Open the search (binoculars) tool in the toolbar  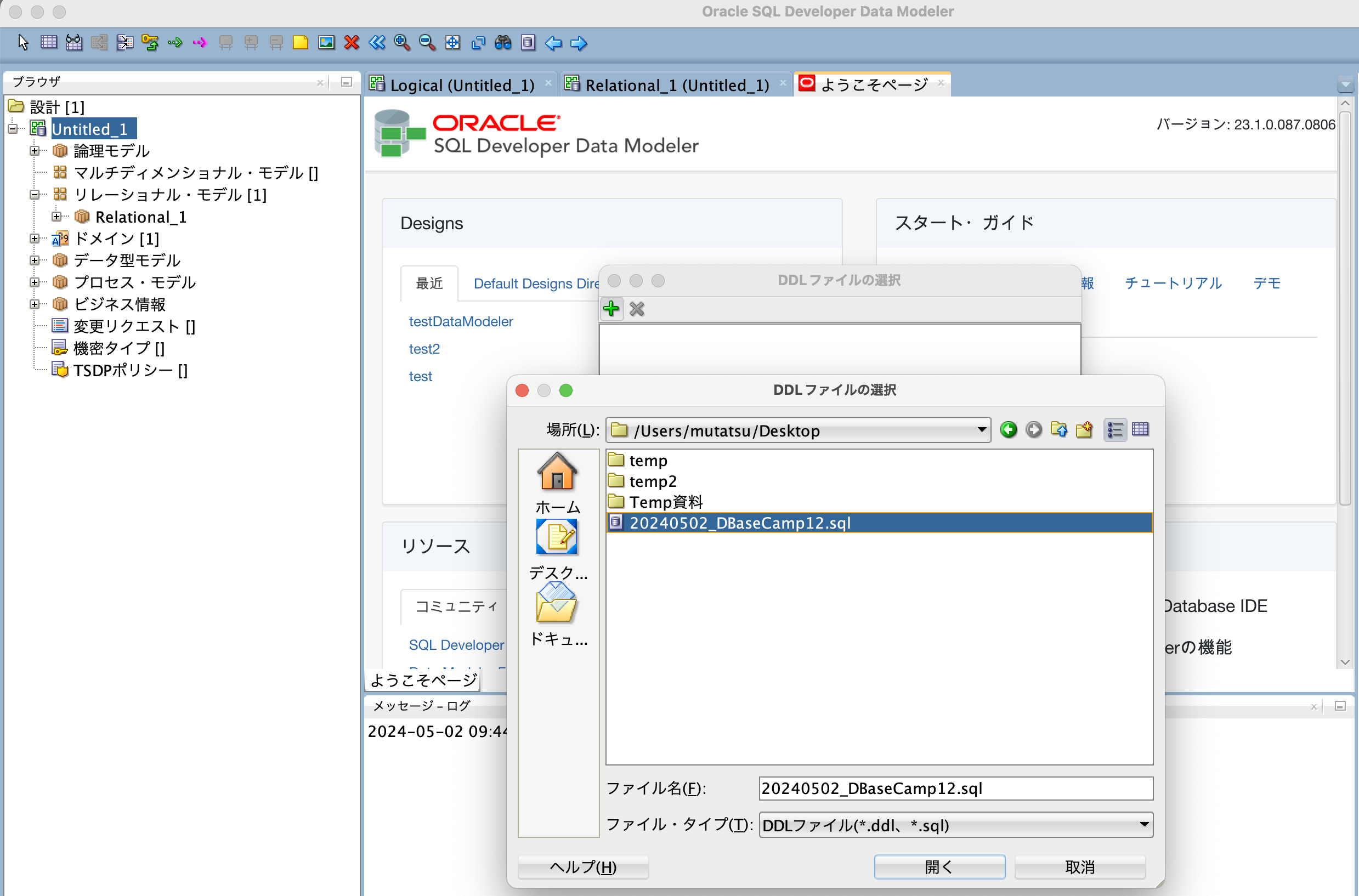503,43
